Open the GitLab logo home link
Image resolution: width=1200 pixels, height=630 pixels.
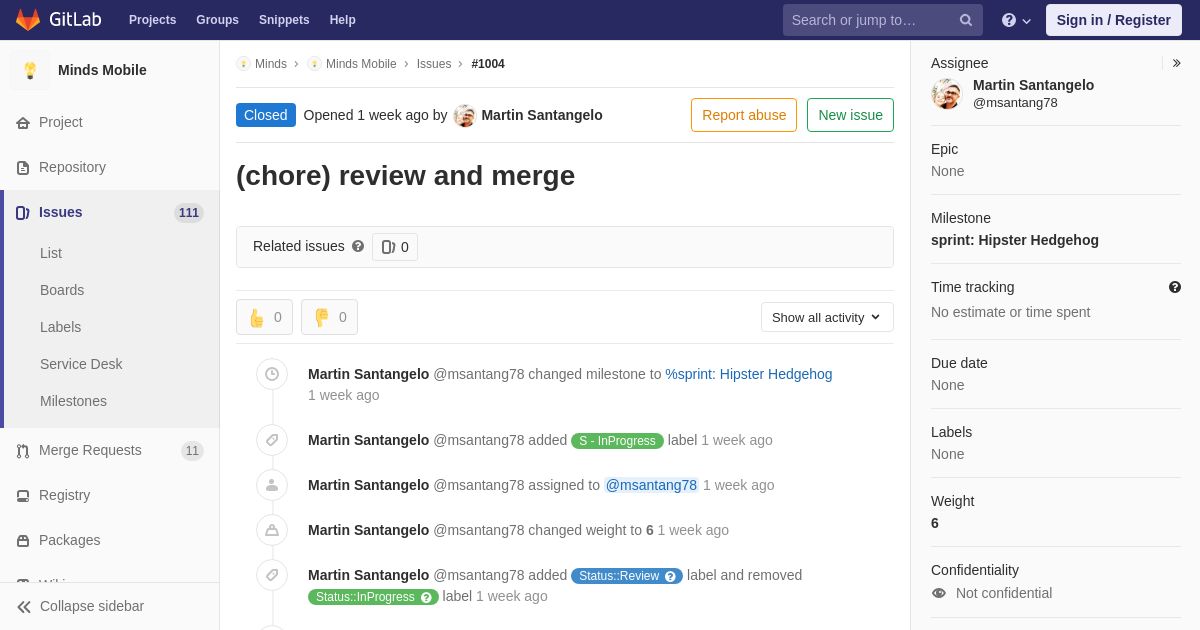click(59, 20)
